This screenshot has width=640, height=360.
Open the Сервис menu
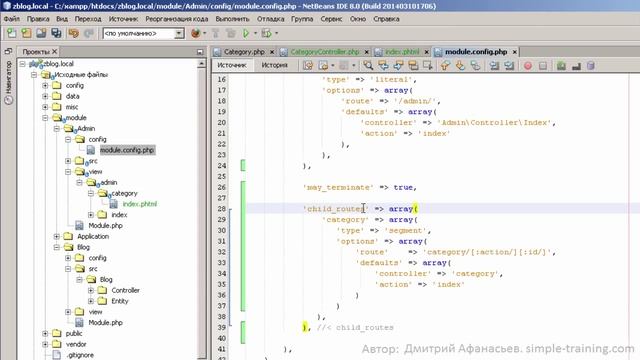click(x=331, y=19)
